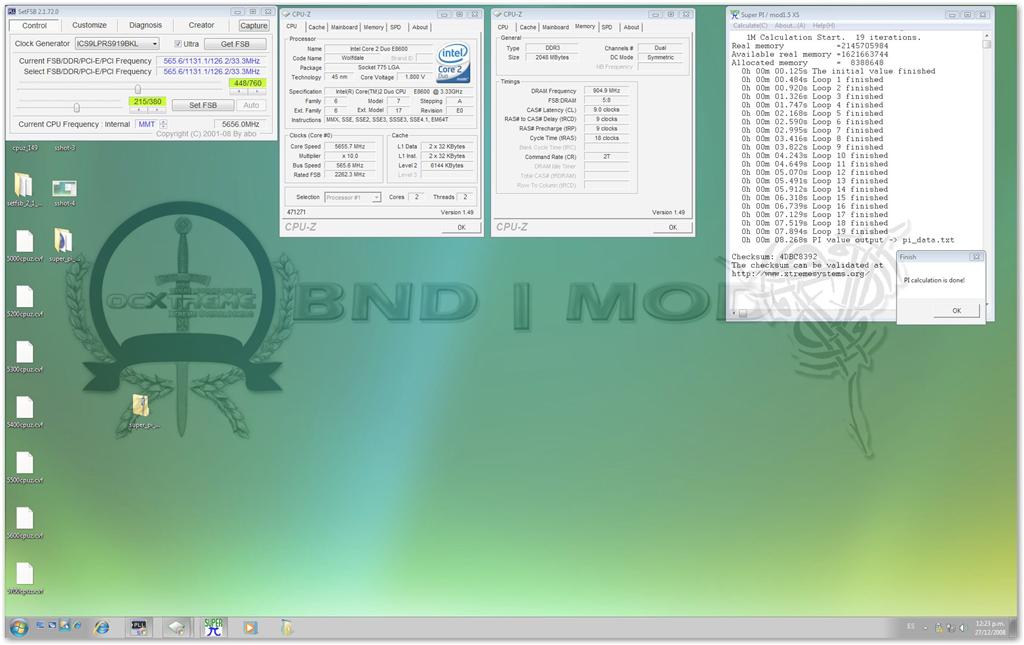
Task: Click the lower FSB slider thumb
Action: pos(76,107)
